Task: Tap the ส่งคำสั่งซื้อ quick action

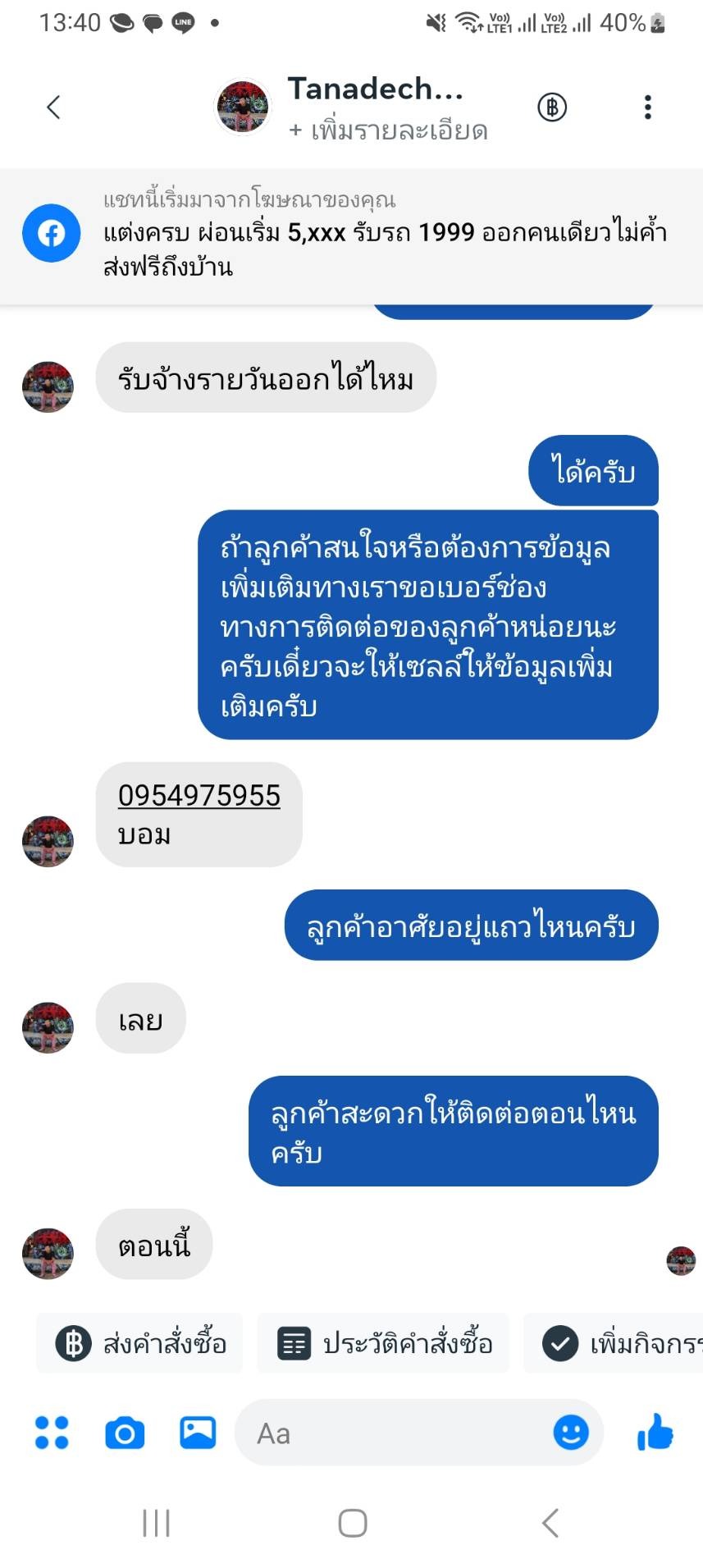Action: (139, 1343)
